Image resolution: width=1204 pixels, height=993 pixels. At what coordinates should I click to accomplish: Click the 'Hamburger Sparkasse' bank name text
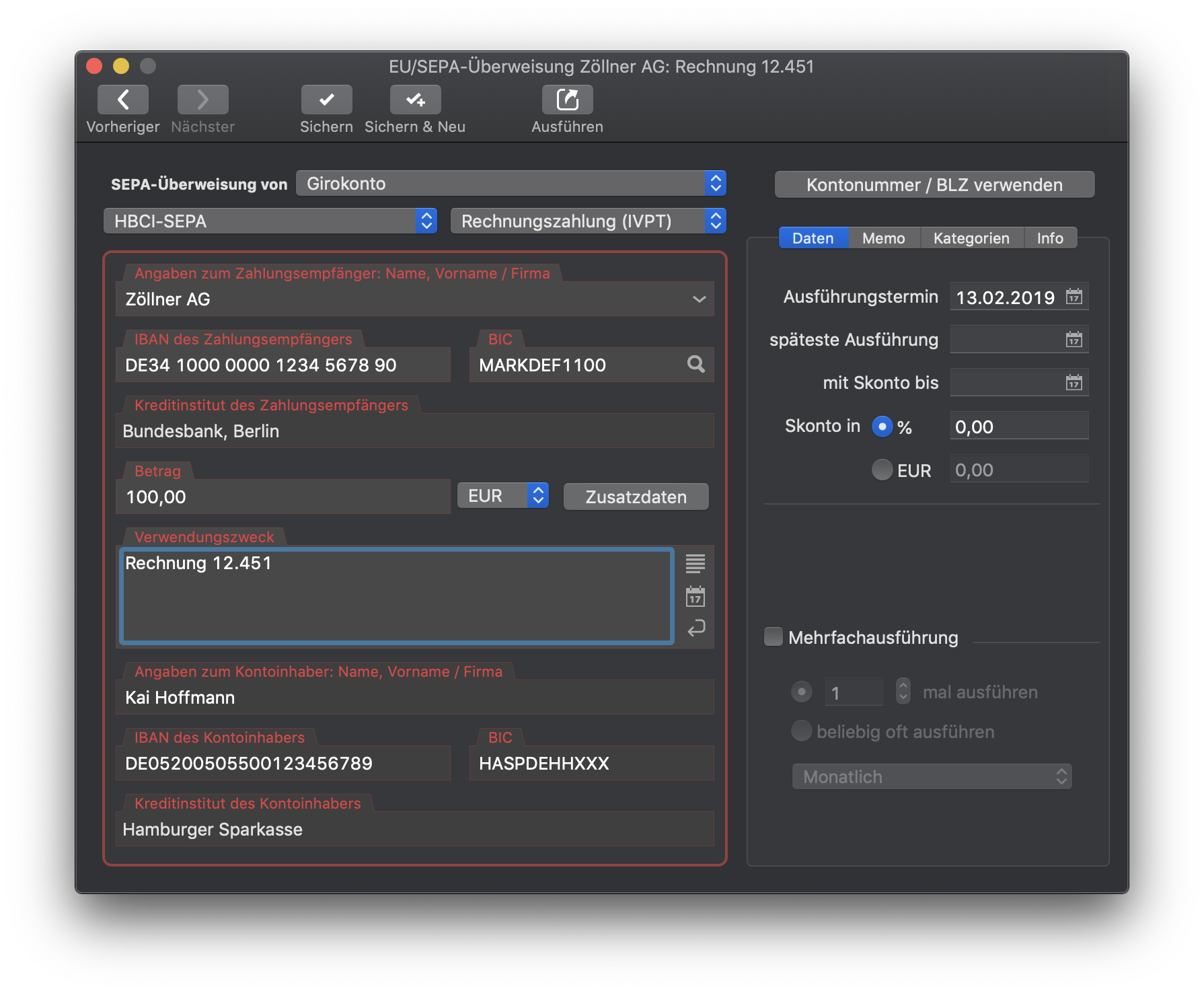[x=213, y=830]
